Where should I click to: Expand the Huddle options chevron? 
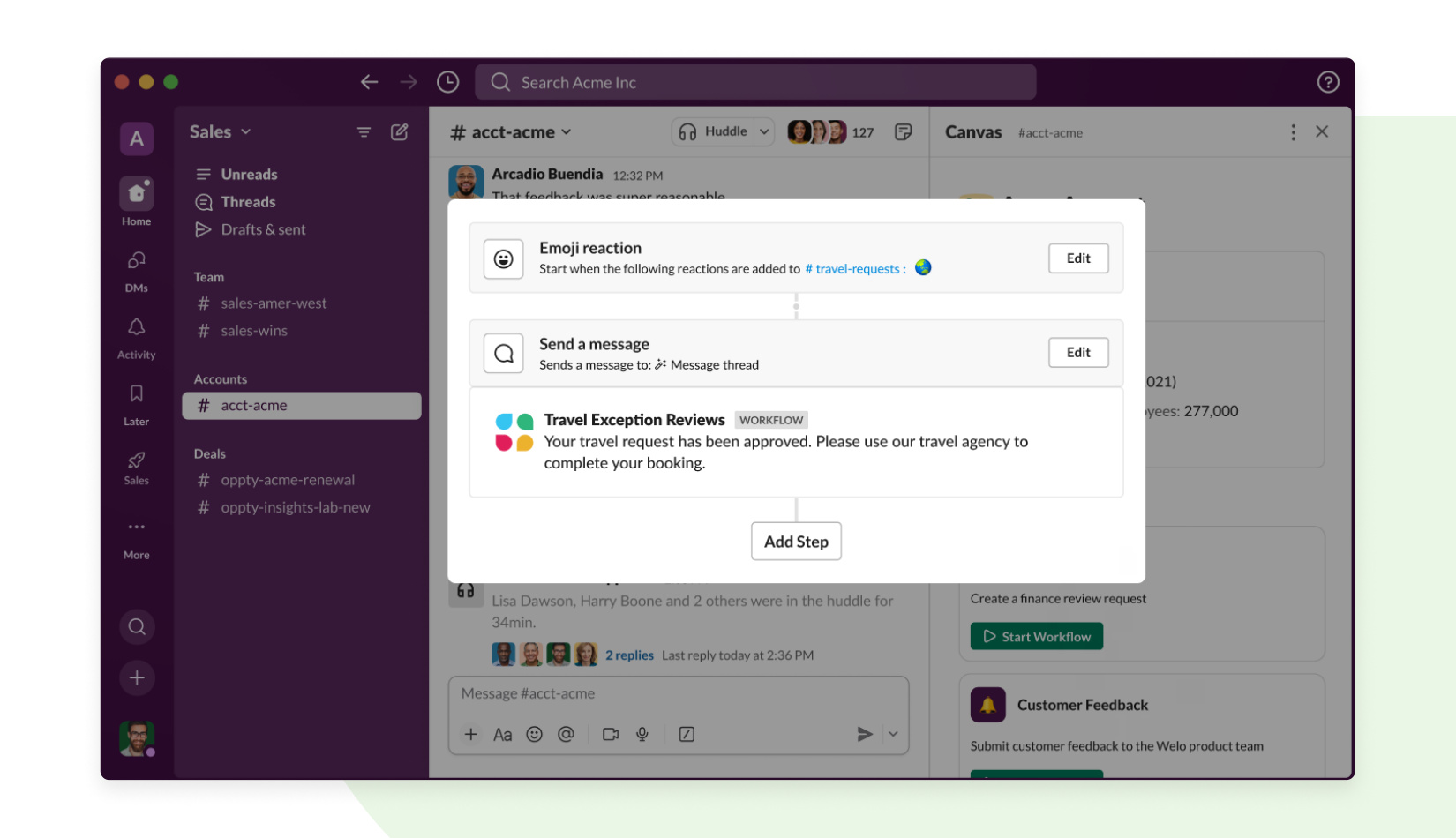764,131
